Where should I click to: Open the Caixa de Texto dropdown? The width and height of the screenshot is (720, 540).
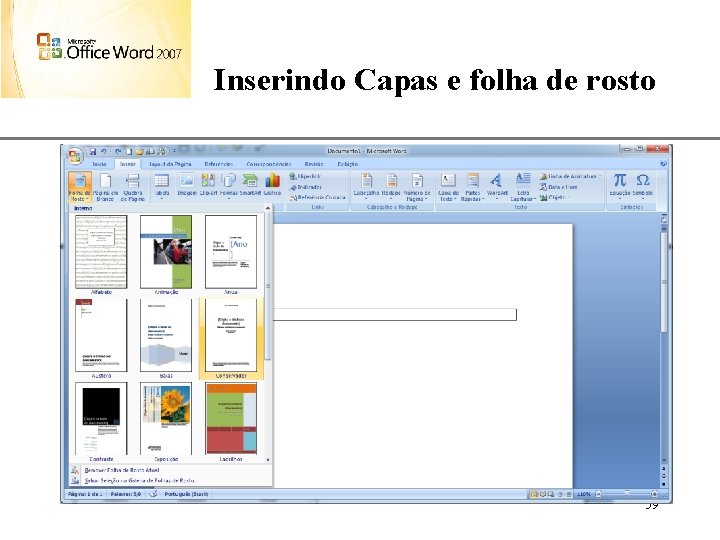[448, 186]
